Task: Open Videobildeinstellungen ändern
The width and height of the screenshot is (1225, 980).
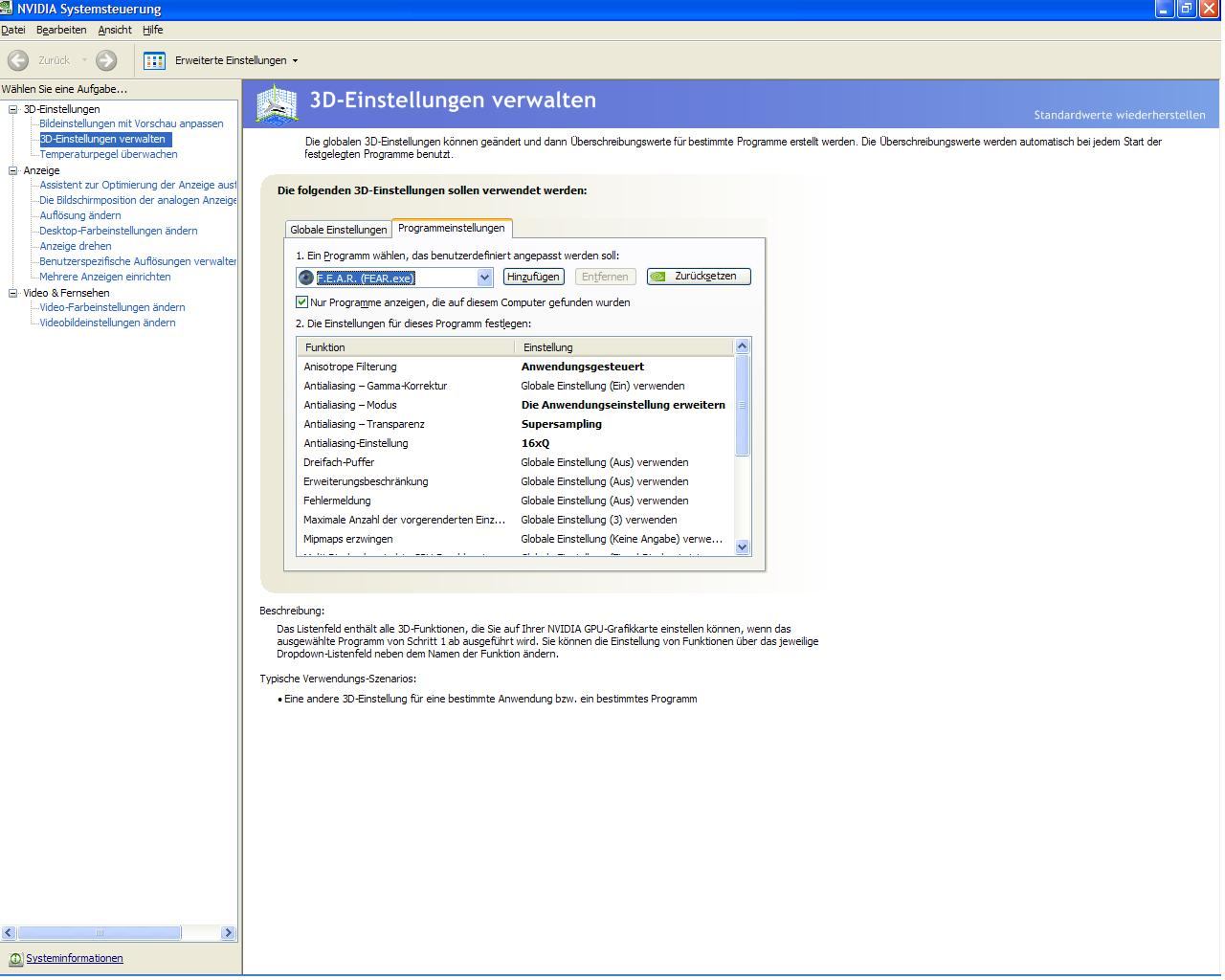Action: point(107,323)
